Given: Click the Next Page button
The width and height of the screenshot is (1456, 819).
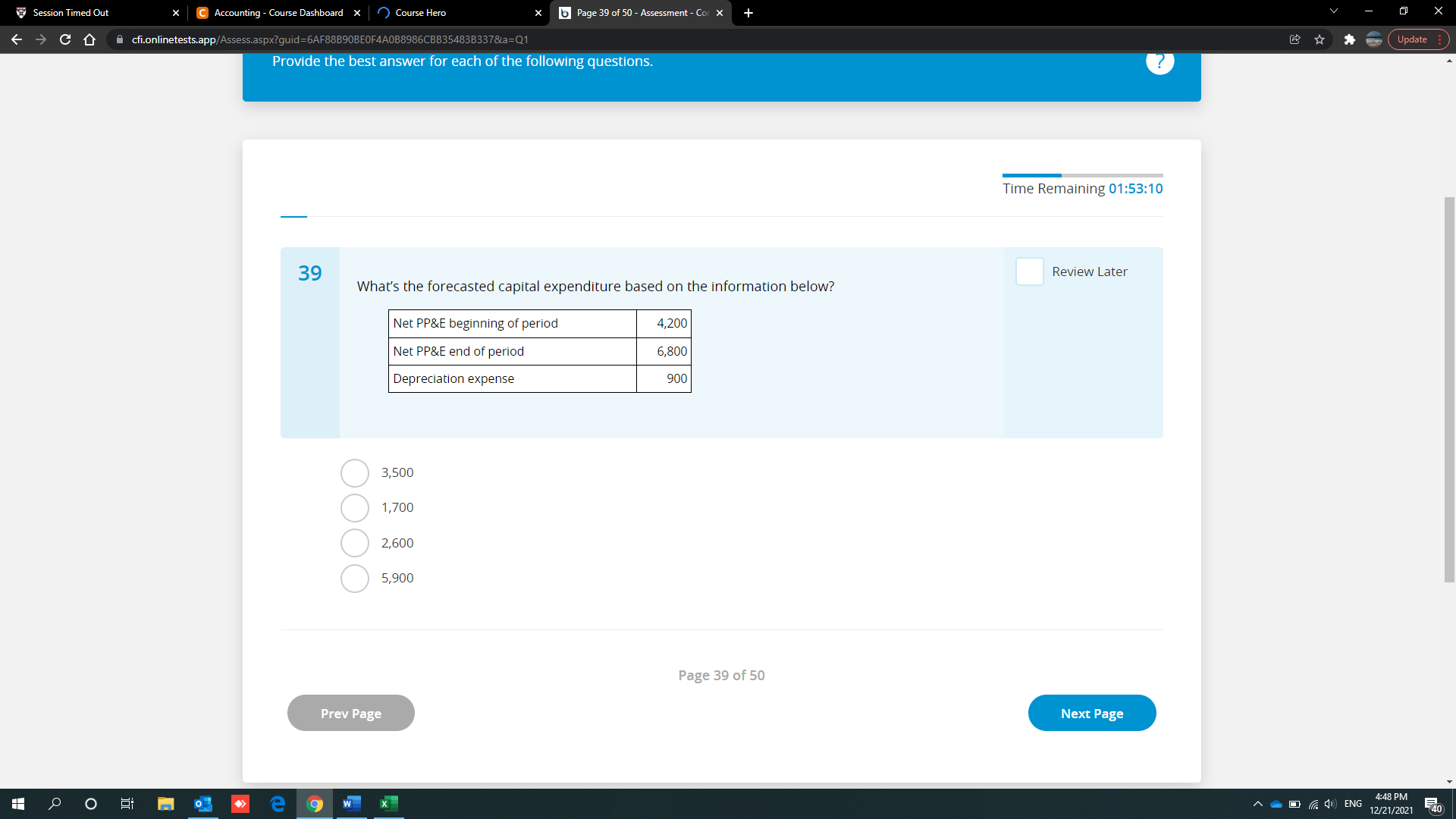Looking at the screenshot, I should pyautogui.click(x=1091, y=713).
